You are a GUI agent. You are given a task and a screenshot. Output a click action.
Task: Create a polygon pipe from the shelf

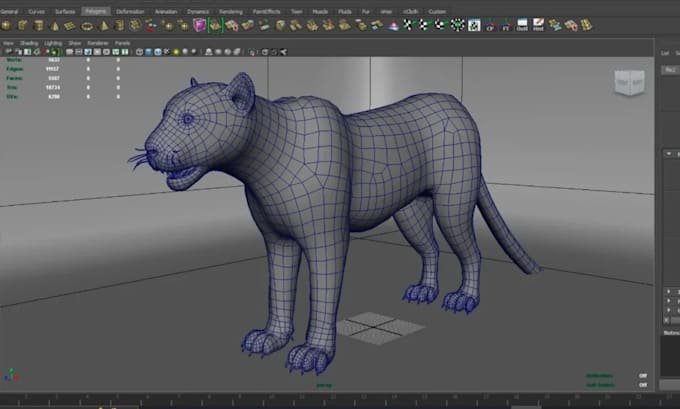point(119,26)
